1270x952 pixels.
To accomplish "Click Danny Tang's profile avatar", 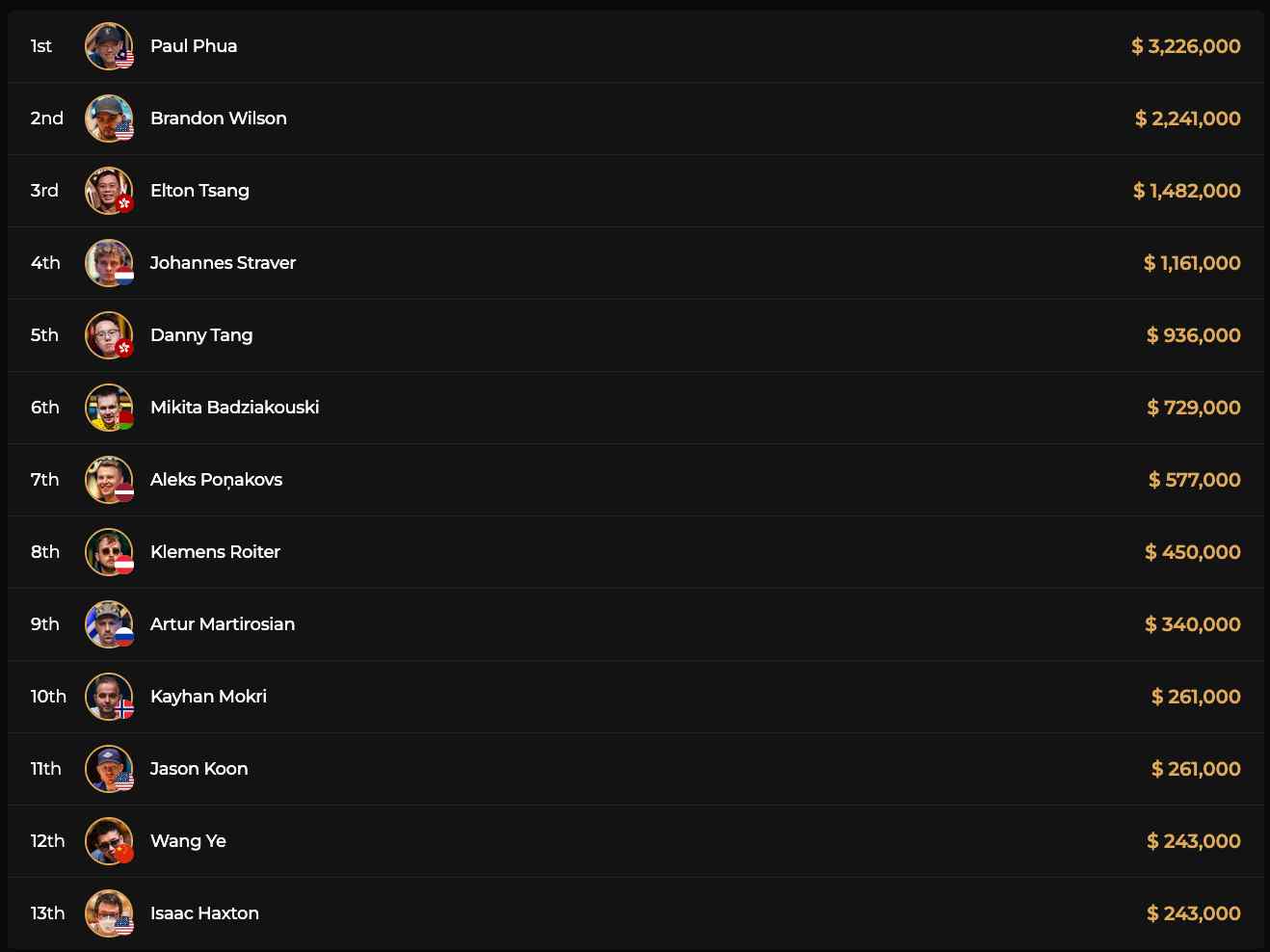I will coord(108,335).
